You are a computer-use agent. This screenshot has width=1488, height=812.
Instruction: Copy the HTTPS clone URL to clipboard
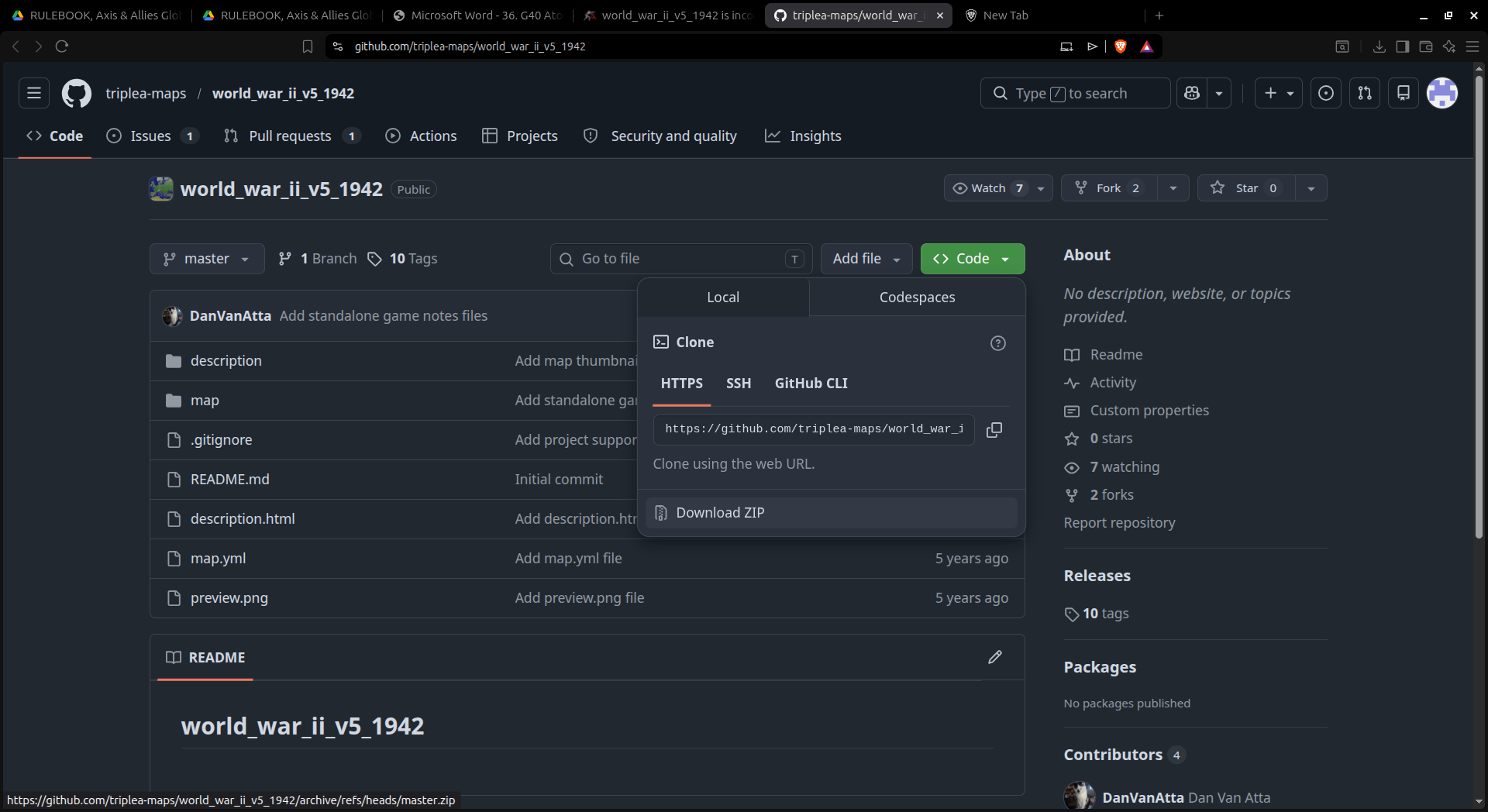click(x=994, y=429)
